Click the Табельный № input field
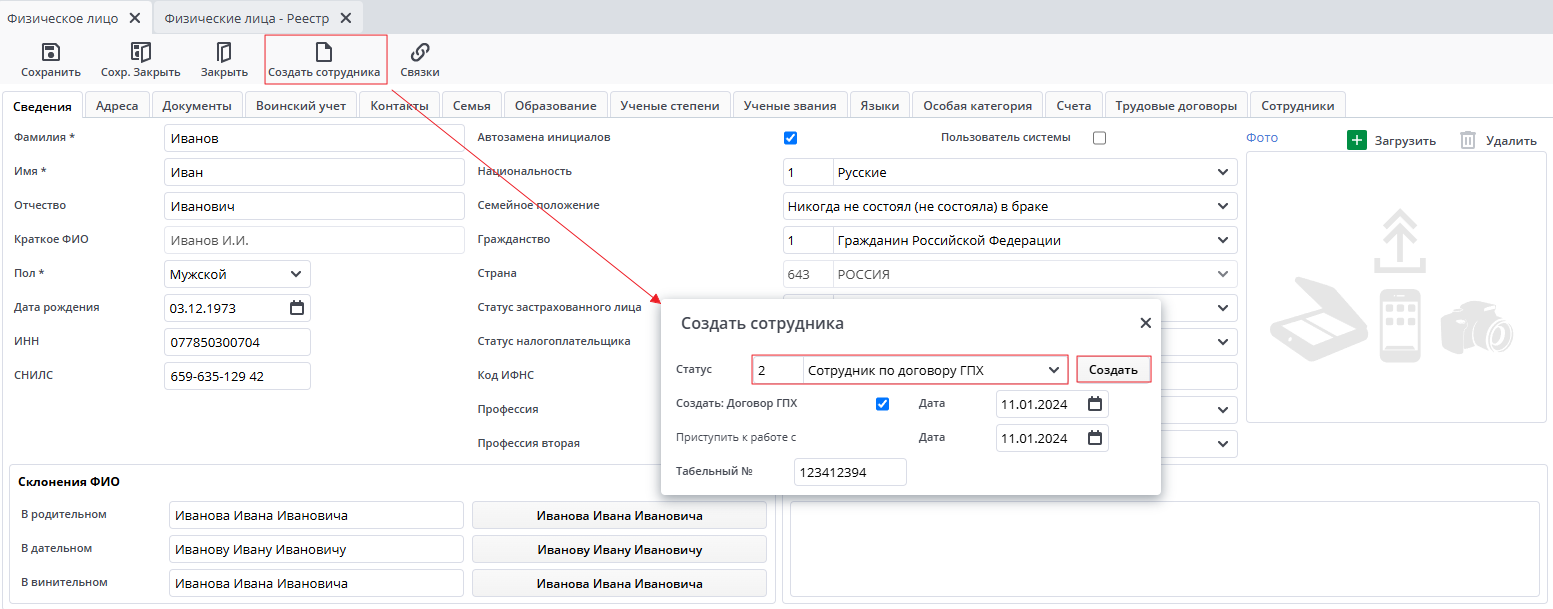 (849, 472)
